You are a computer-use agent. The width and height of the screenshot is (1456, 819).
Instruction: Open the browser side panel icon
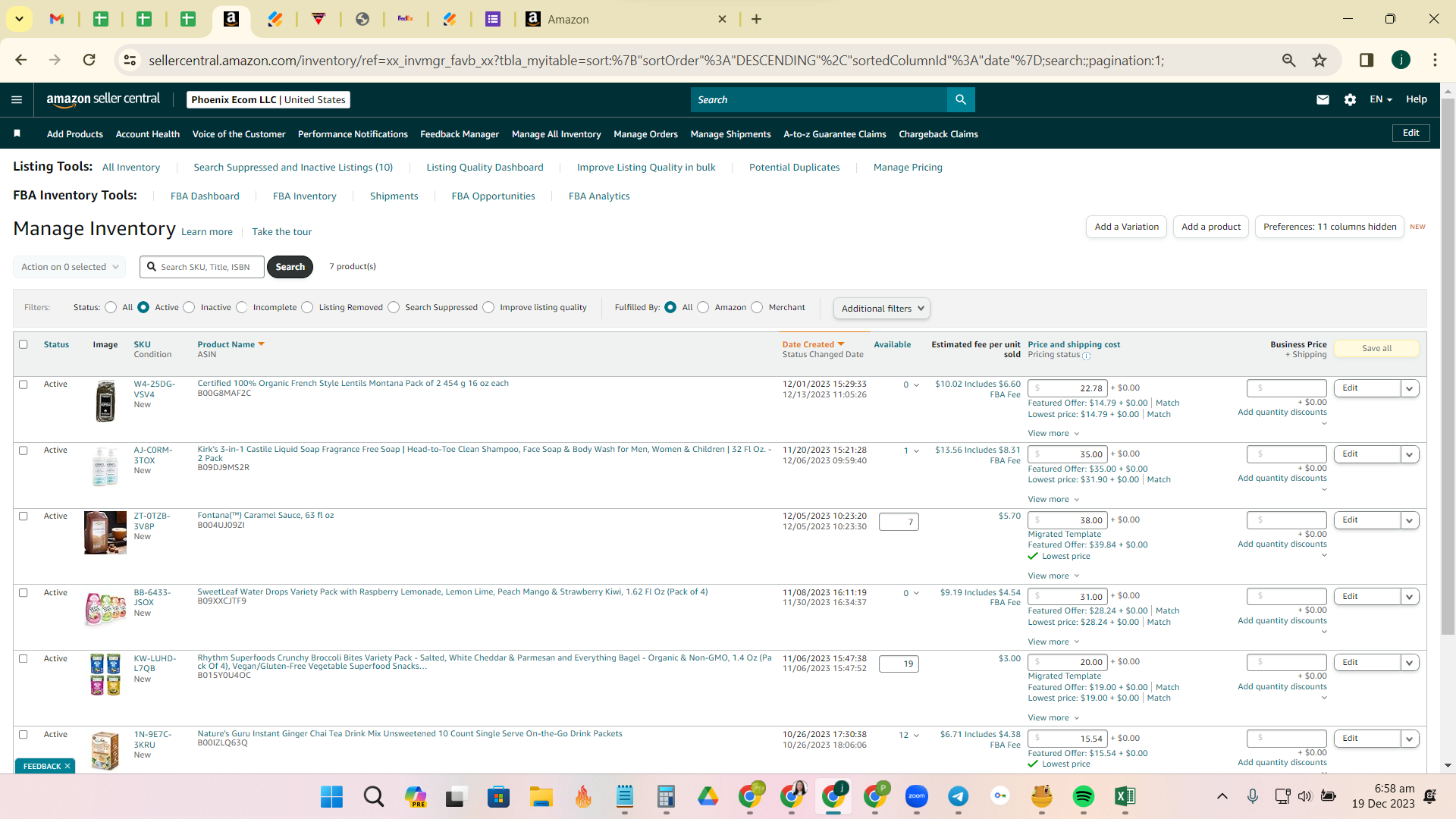click(x=1367, y=60)
